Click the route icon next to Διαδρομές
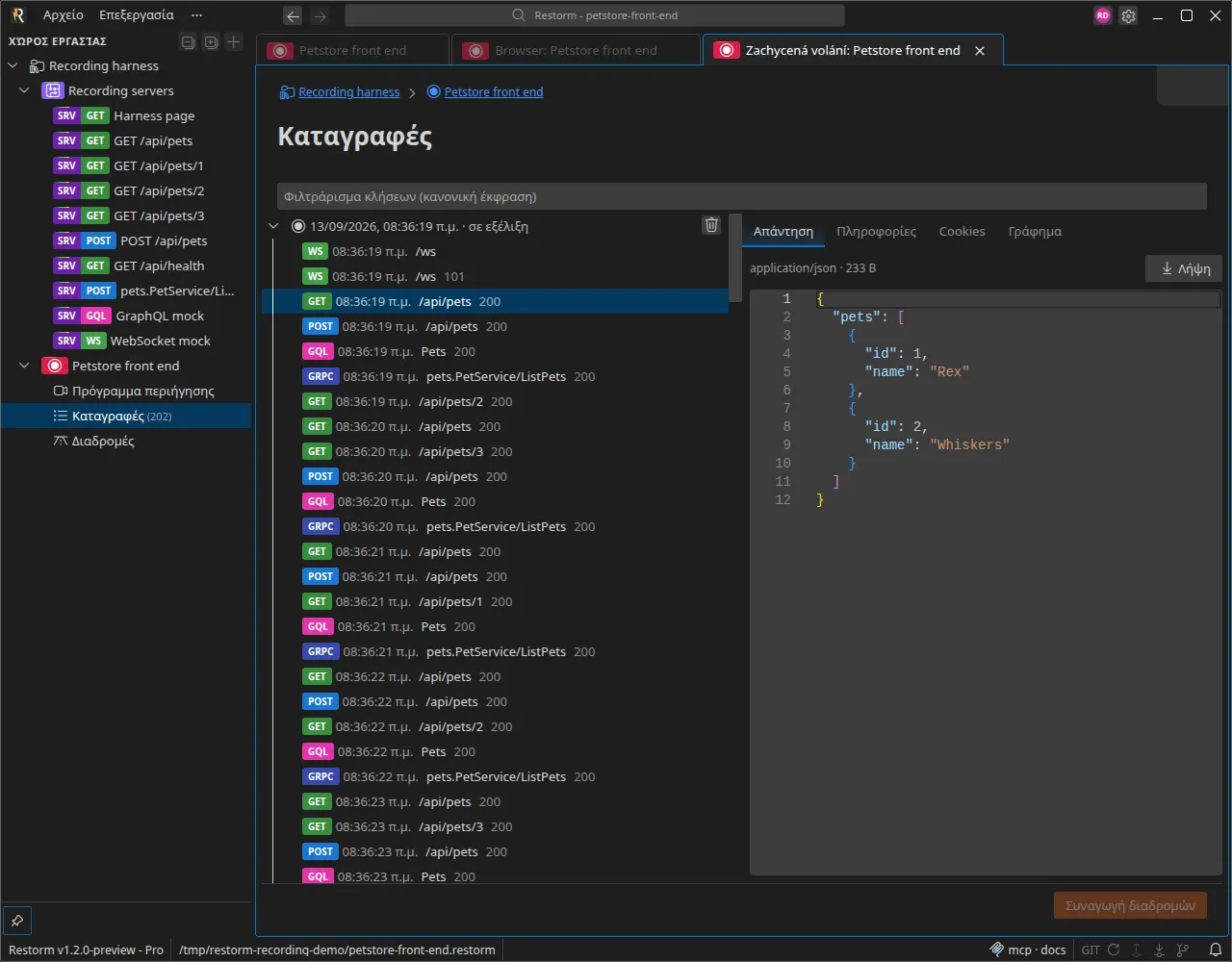This screenshot has height=962, width=1232. pyautogui.click(x=61, y=442)
